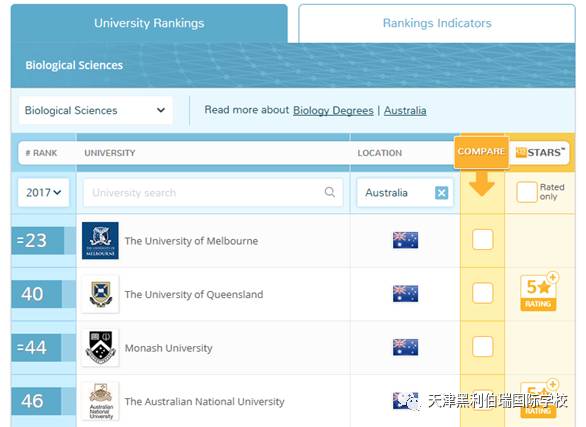Click the Australian National University logo

click(100, 401)
